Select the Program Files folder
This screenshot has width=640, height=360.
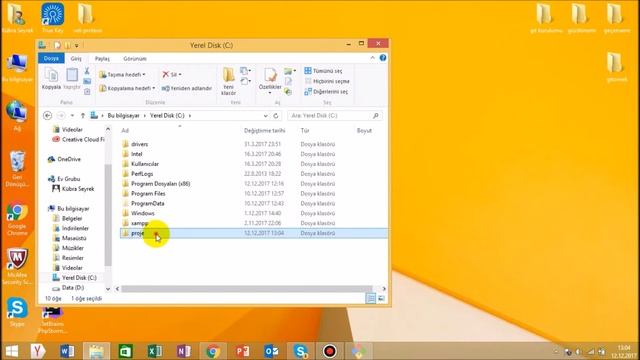click(x=148, y=193)
